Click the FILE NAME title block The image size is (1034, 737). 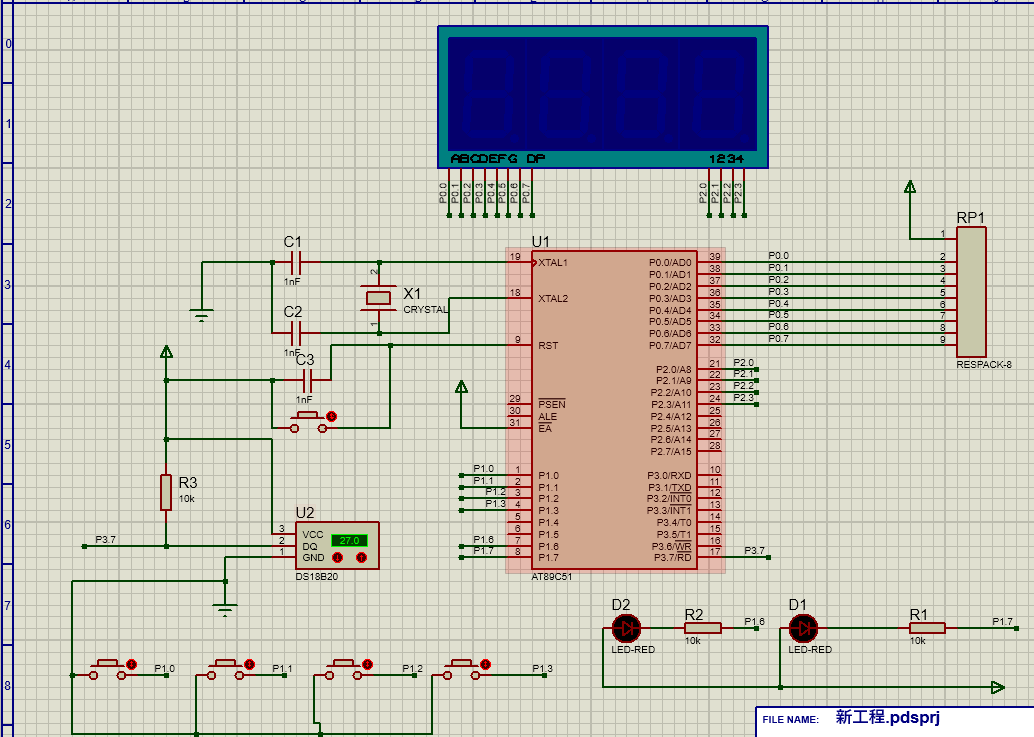click(850, 719)
